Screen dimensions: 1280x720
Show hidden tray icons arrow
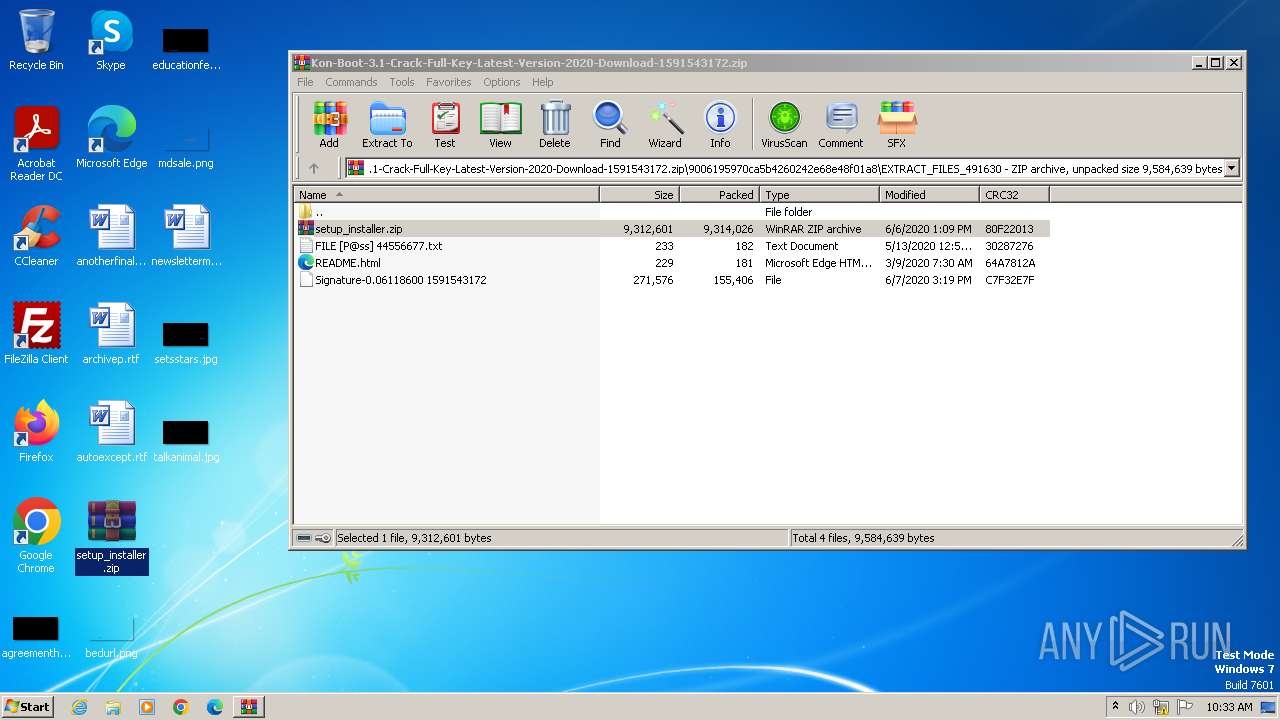pos(1115,706)
